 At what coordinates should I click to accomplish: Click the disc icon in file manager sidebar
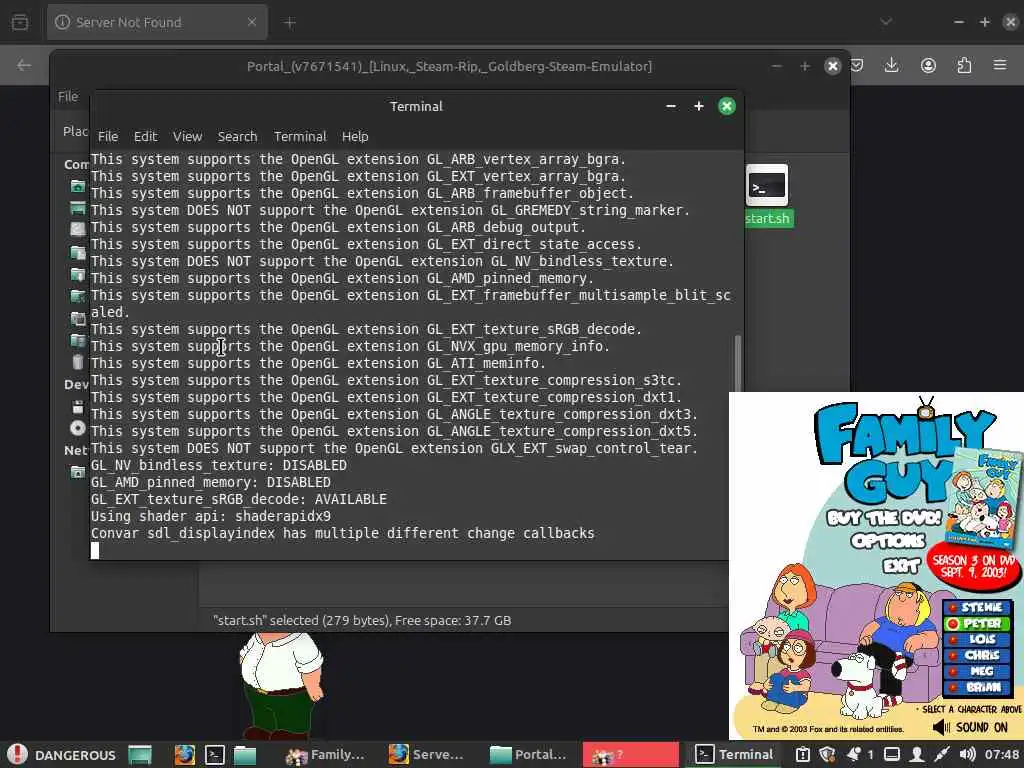pos(78,428)
